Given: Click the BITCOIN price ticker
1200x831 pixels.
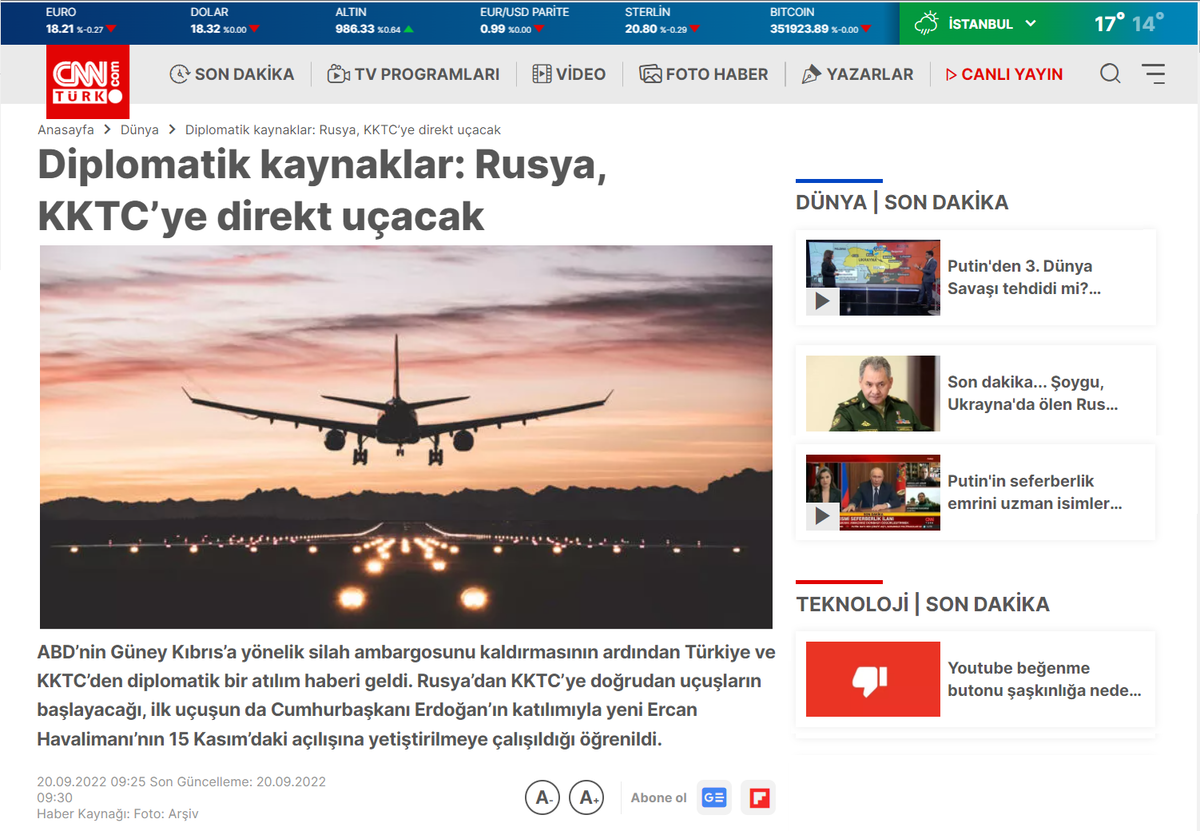Looking at the screenshot, I should [822, 21].
